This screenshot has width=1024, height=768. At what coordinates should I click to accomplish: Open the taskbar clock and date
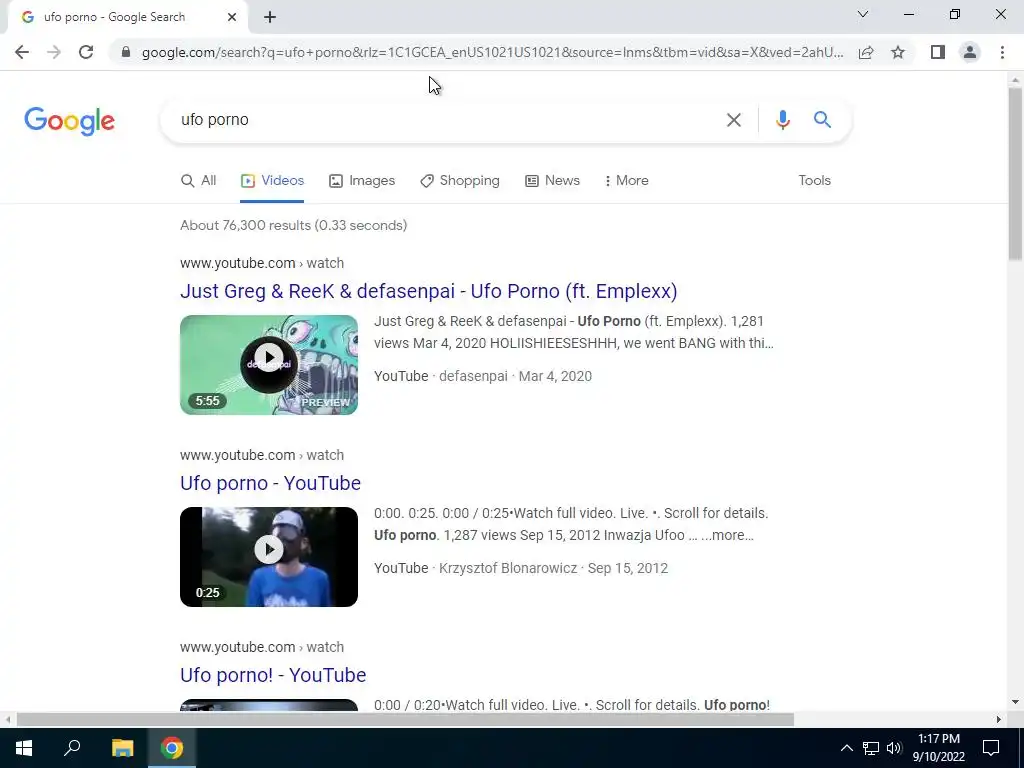point(938,748)
